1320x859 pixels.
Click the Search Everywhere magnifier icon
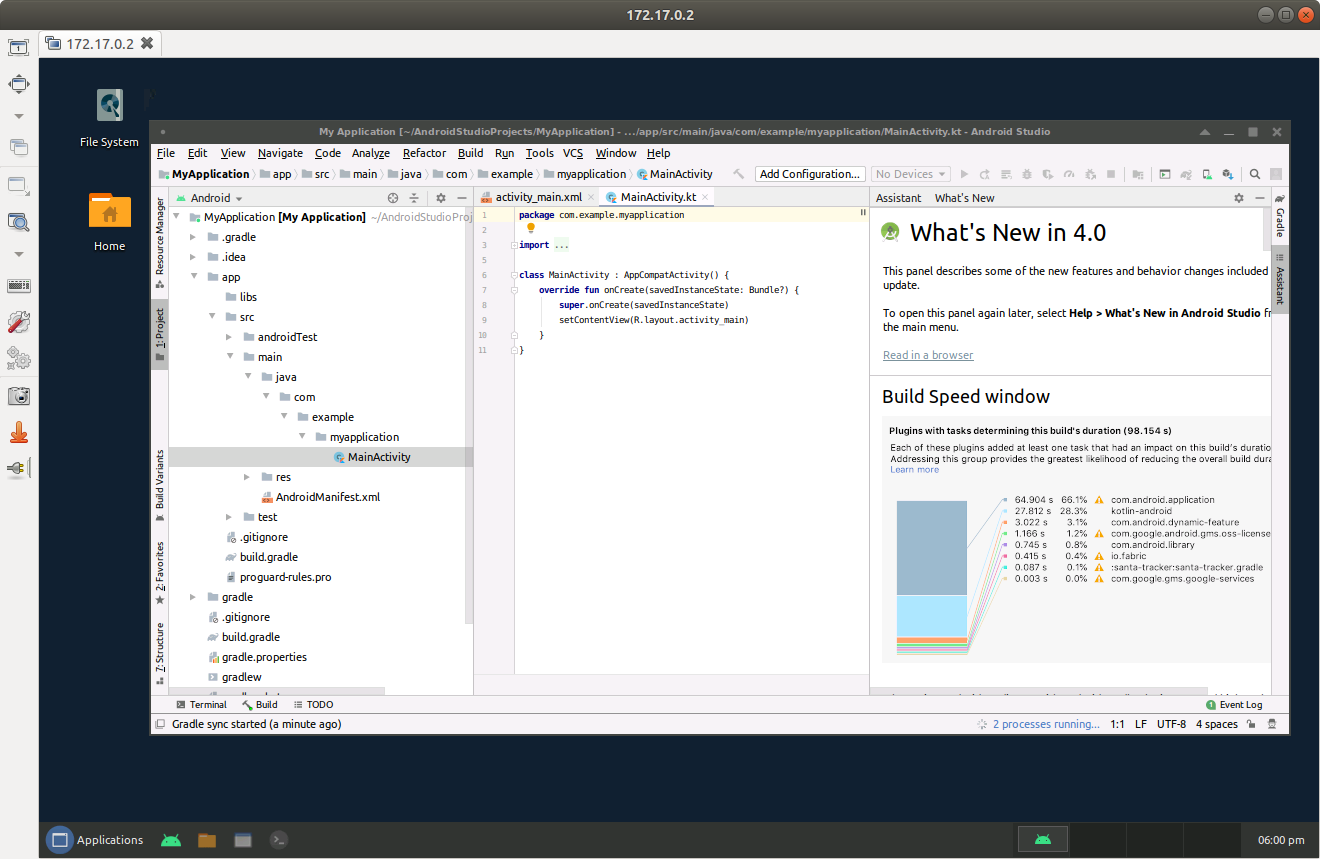(1255, 174)
